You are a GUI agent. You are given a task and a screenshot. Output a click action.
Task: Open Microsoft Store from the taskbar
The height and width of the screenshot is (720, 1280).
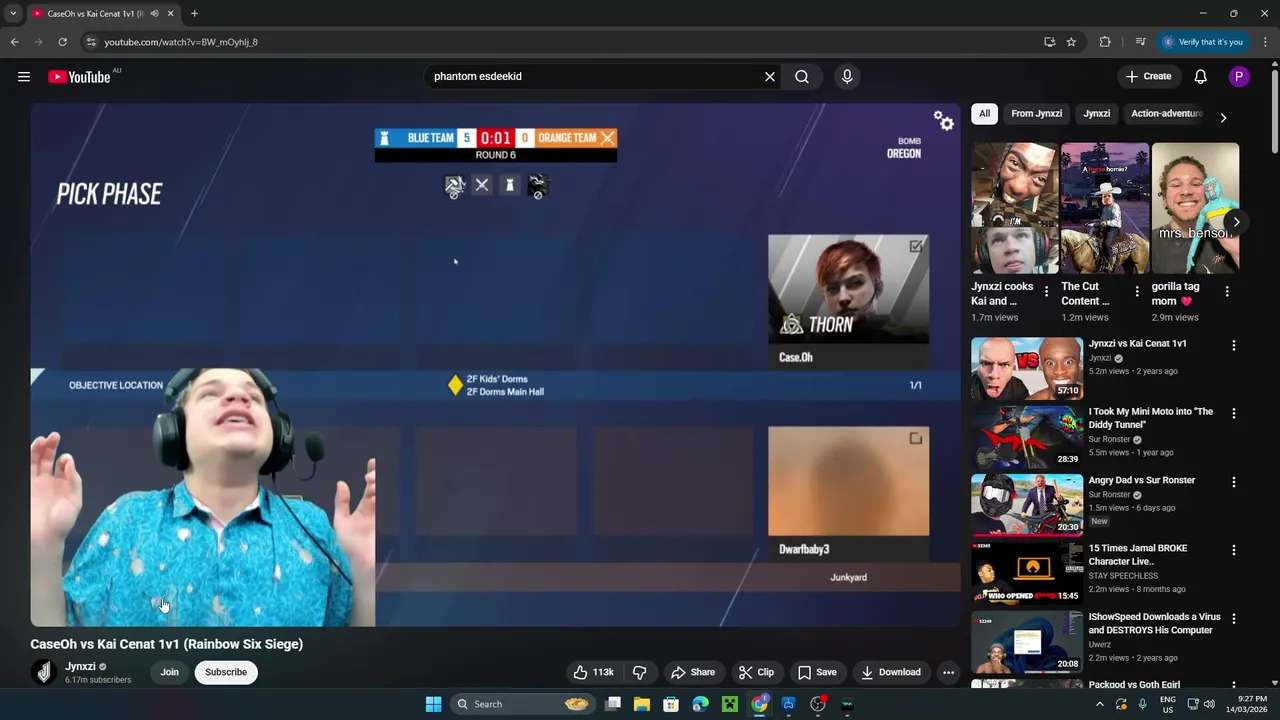point(671,704)
